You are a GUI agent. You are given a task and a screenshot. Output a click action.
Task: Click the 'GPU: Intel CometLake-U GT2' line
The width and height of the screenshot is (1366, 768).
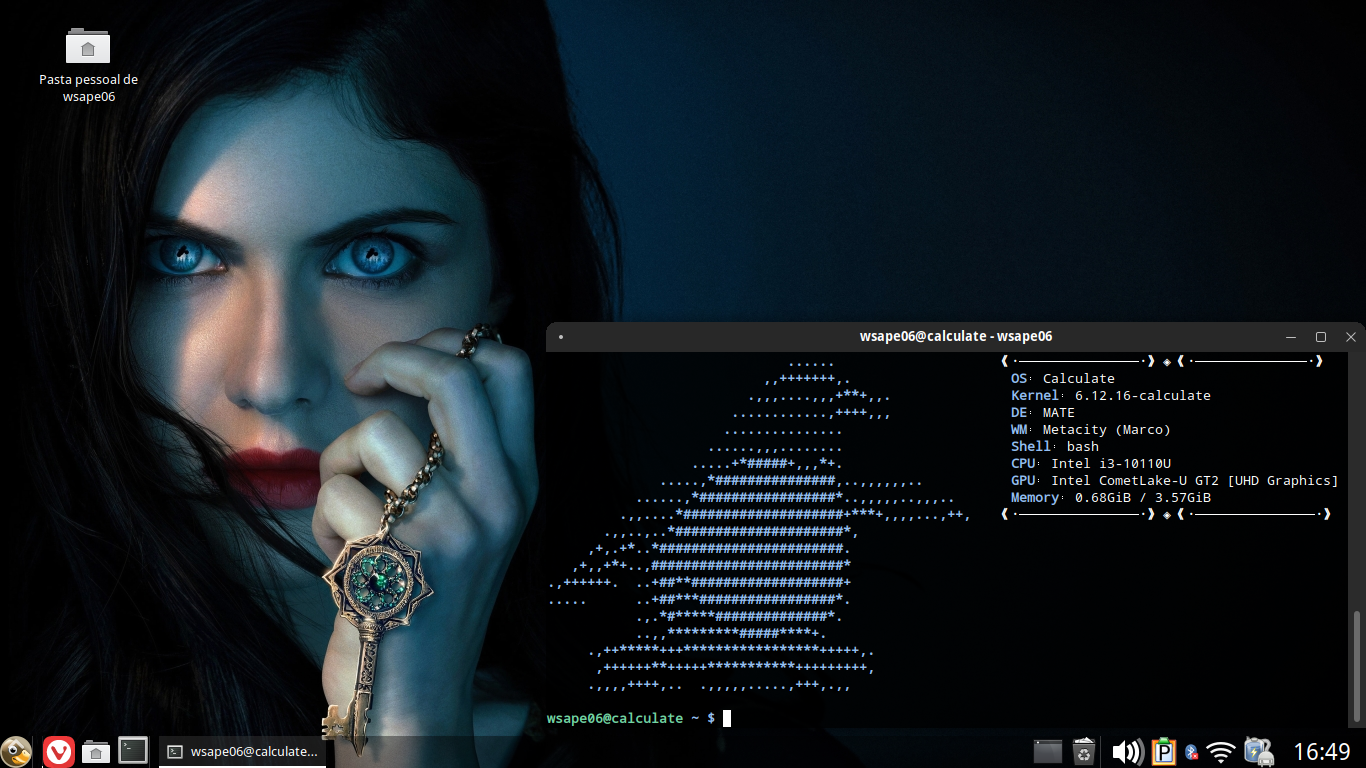[1175, 480]
